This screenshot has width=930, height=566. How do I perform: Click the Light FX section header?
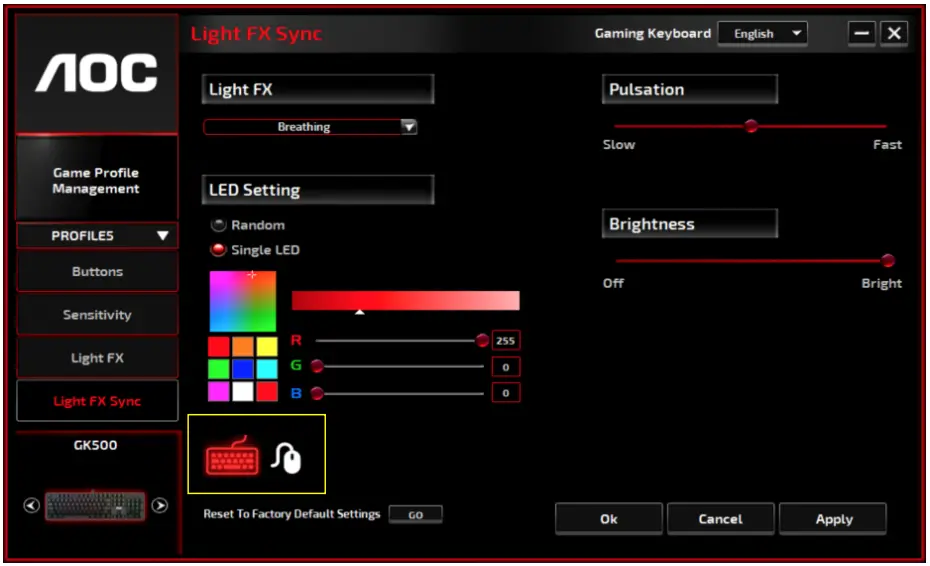pyautogui.click(x=318, y=90)
